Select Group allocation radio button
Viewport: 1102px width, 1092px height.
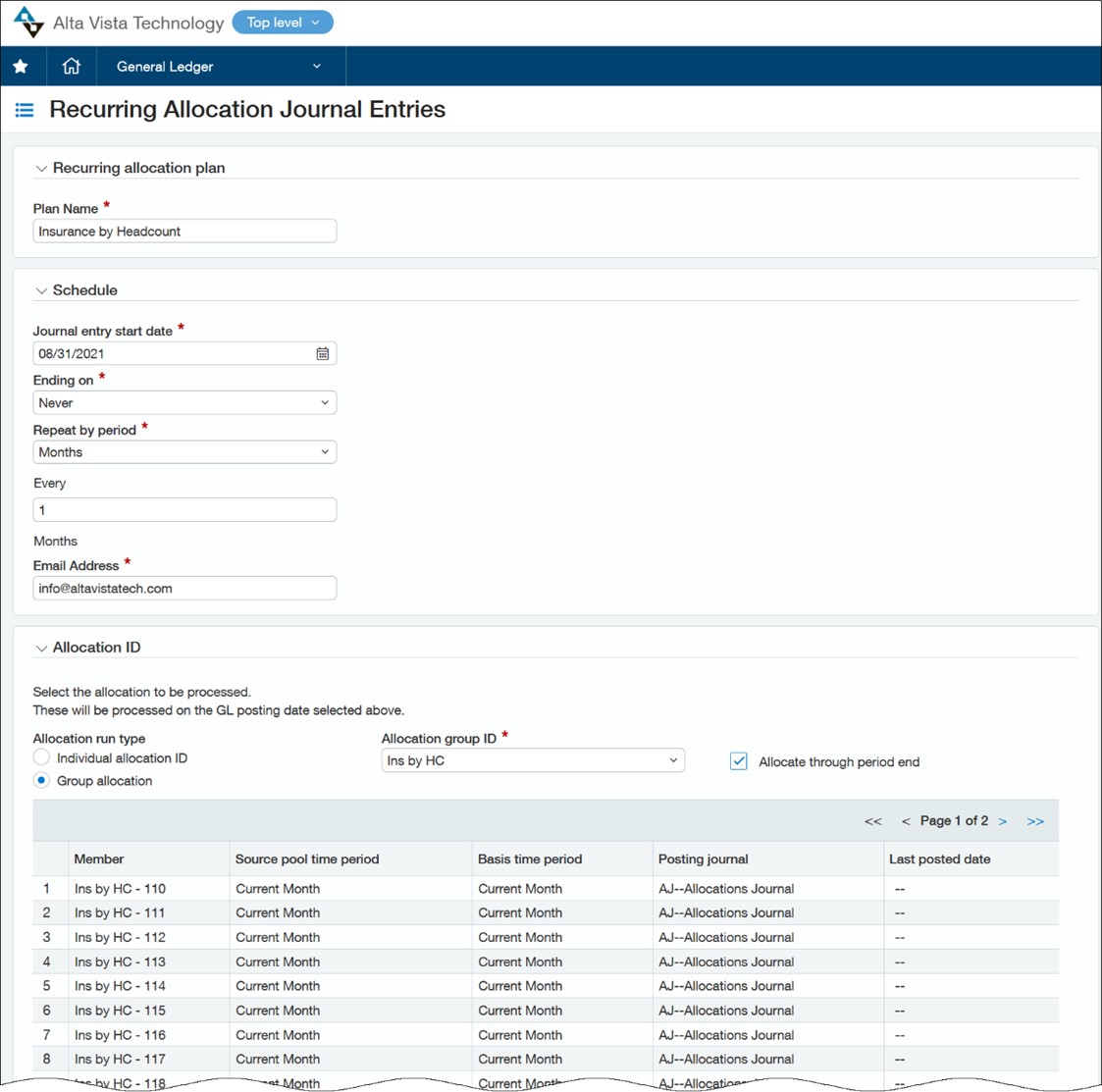(x=41, y=781)
